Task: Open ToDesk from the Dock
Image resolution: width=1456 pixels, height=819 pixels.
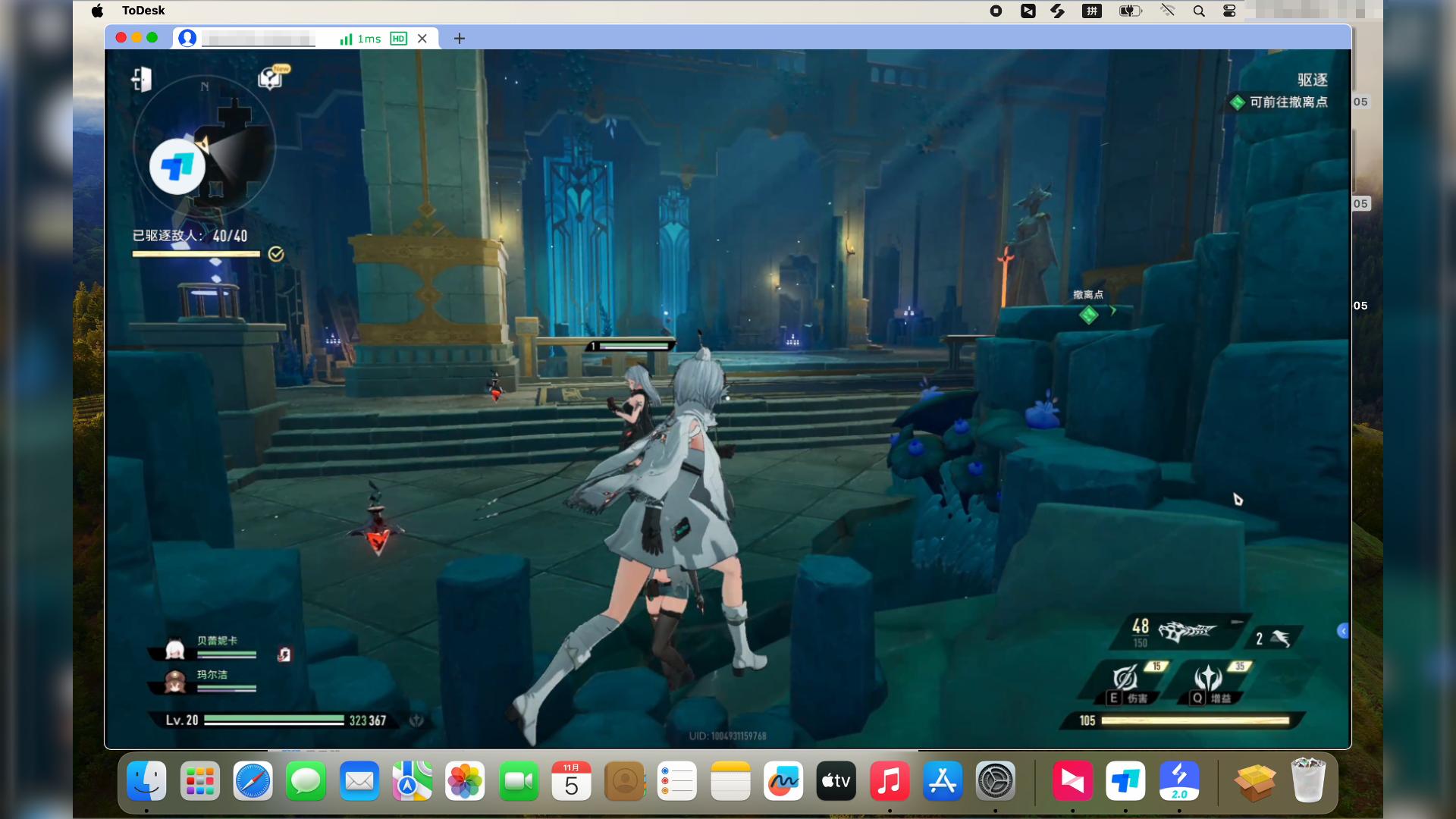Action: tap(1125, 781)
